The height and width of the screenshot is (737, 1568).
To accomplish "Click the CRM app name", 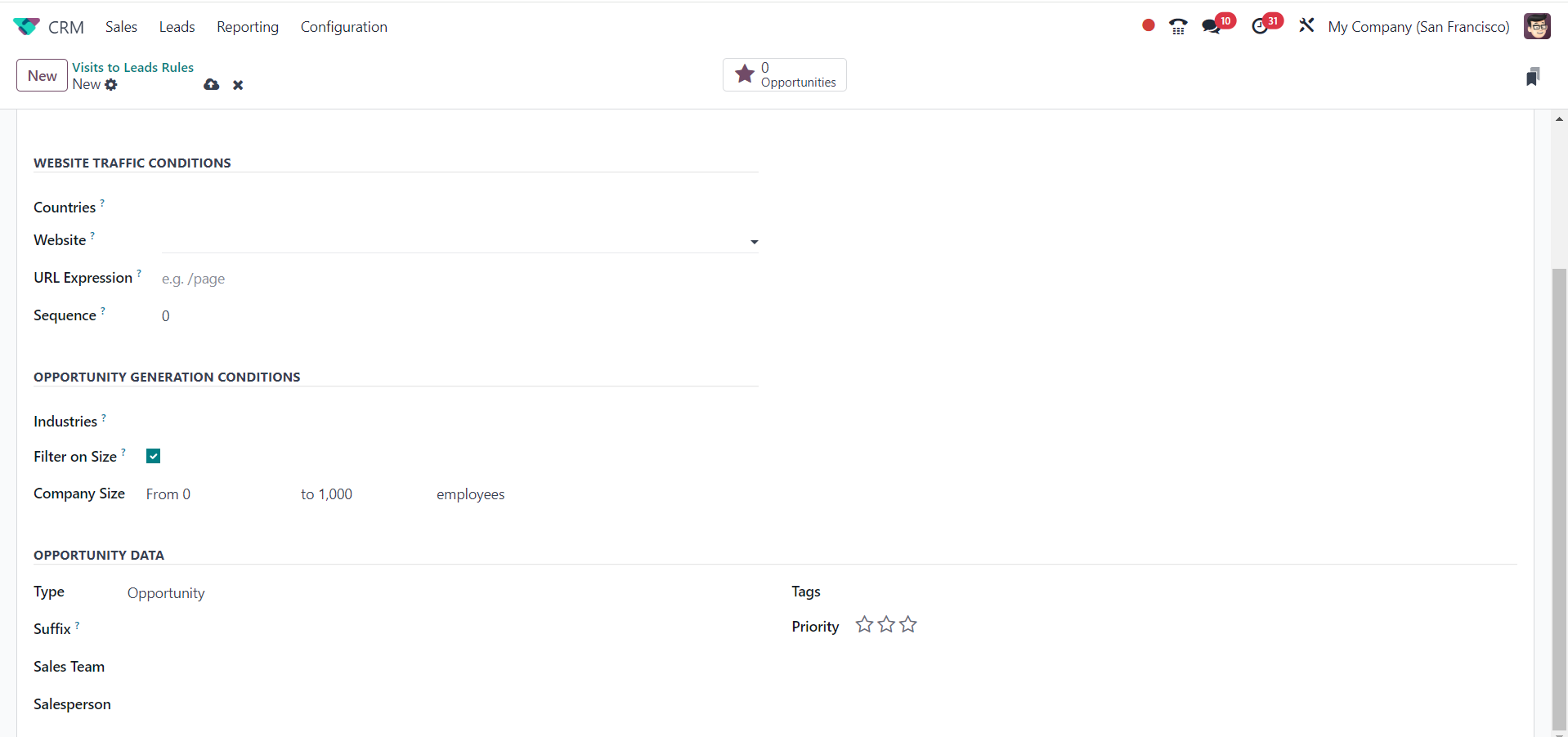I will coord(66,27).
